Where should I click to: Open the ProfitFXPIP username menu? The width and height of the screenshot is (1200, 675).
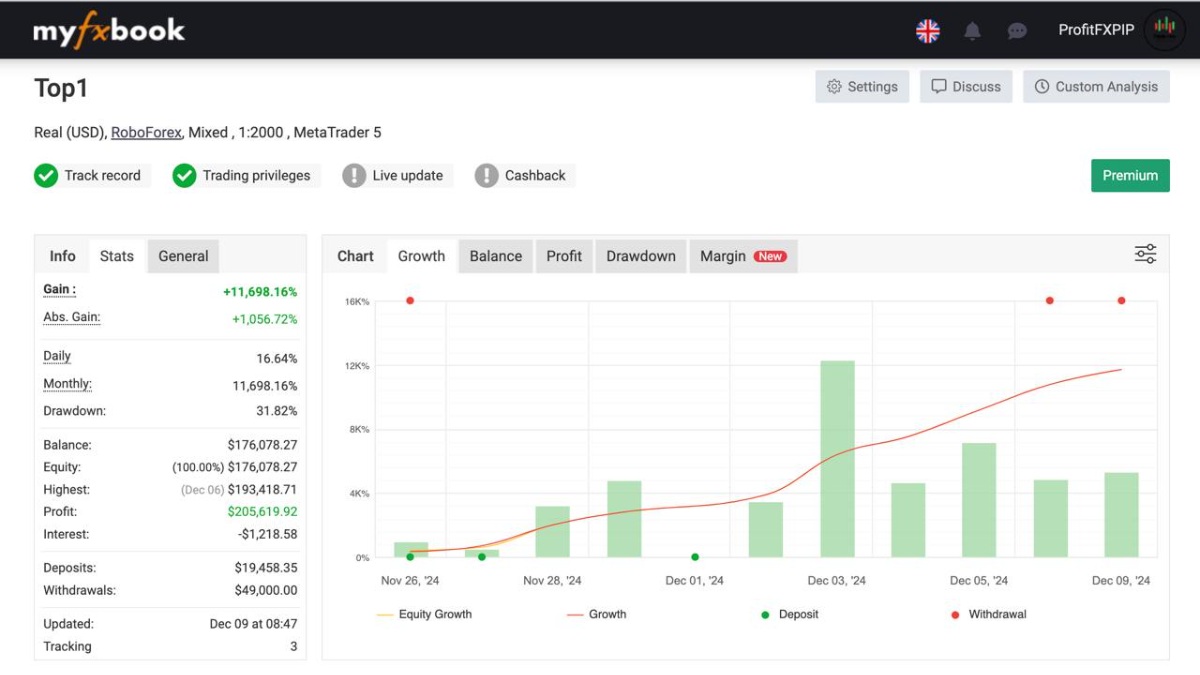pos(1096,30)
